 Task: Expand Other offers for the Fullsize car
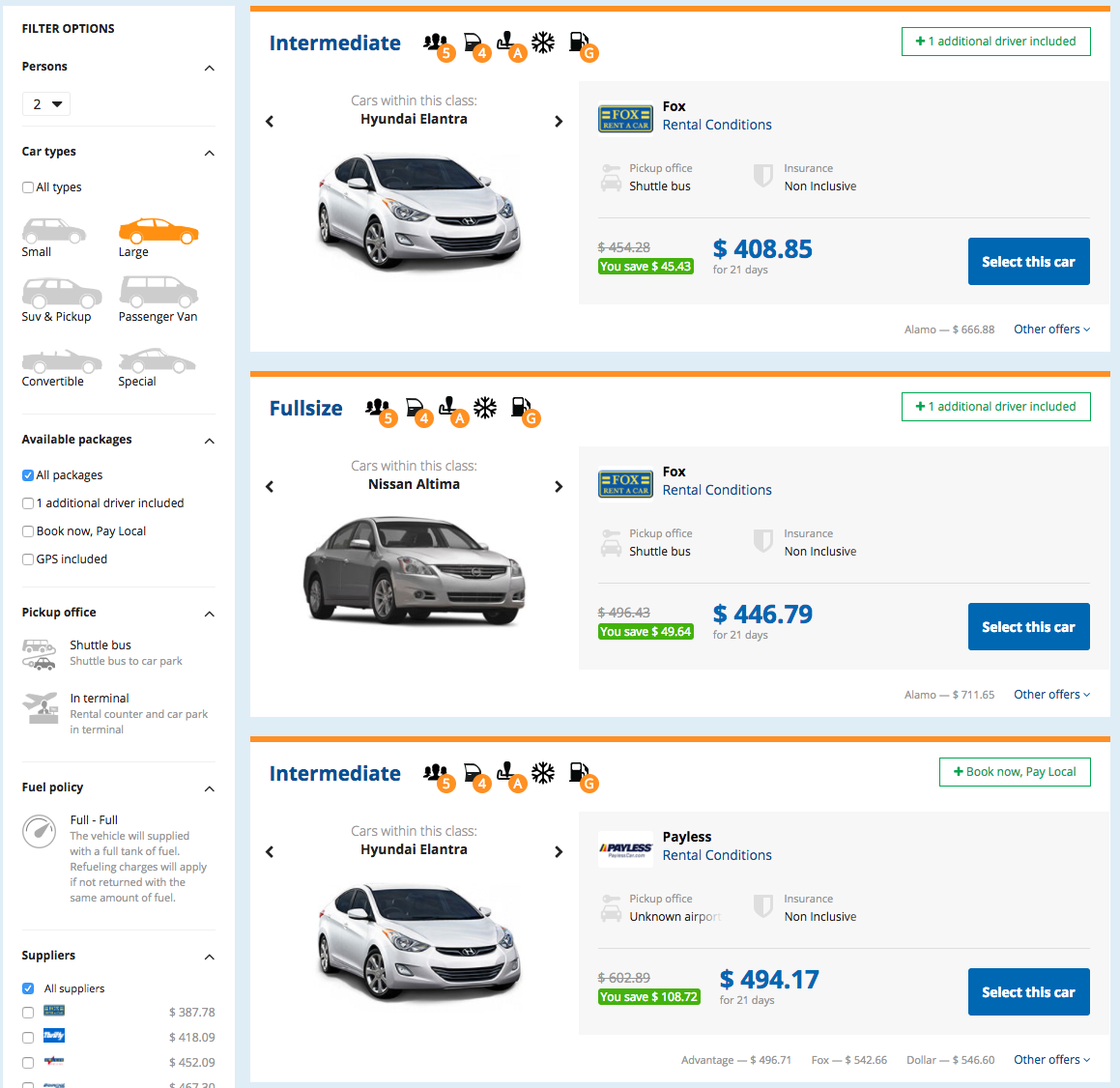pos(1051,695)
